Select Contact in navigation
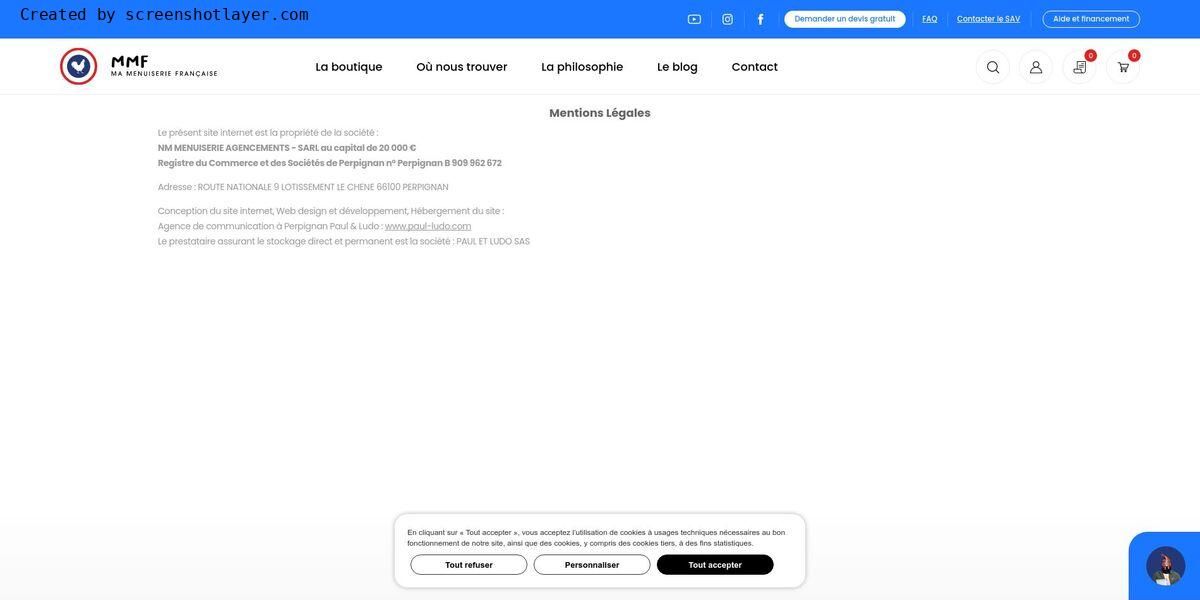Screen dimensions: 1200x600 pyautogui.click(x=754, y=67)
